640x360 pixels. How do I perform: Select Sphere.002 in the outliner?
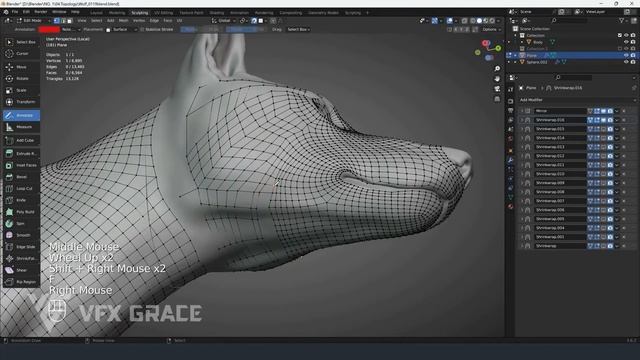537,62
